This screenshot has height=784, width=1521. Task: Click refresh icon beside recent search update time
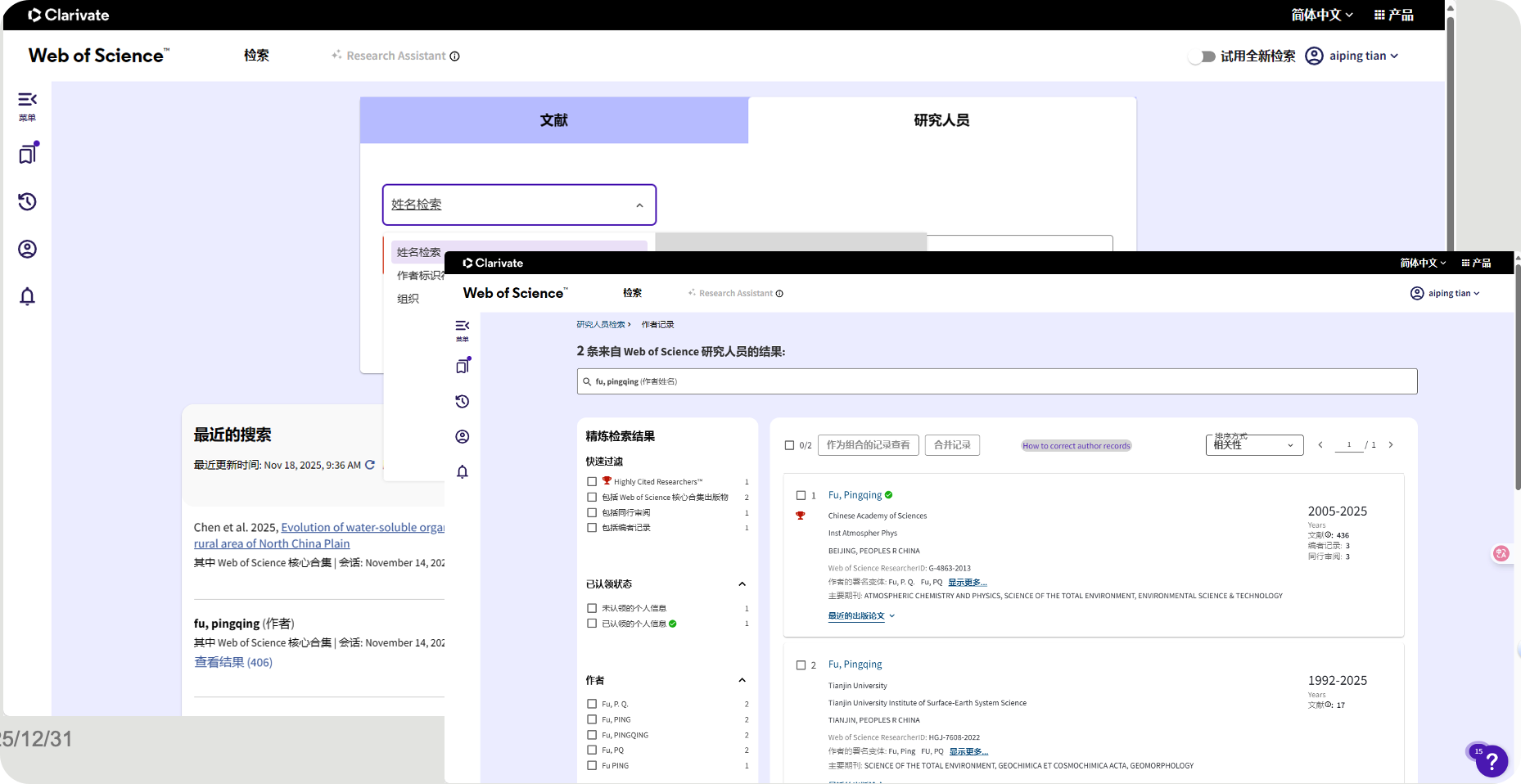tap(370, 465)
